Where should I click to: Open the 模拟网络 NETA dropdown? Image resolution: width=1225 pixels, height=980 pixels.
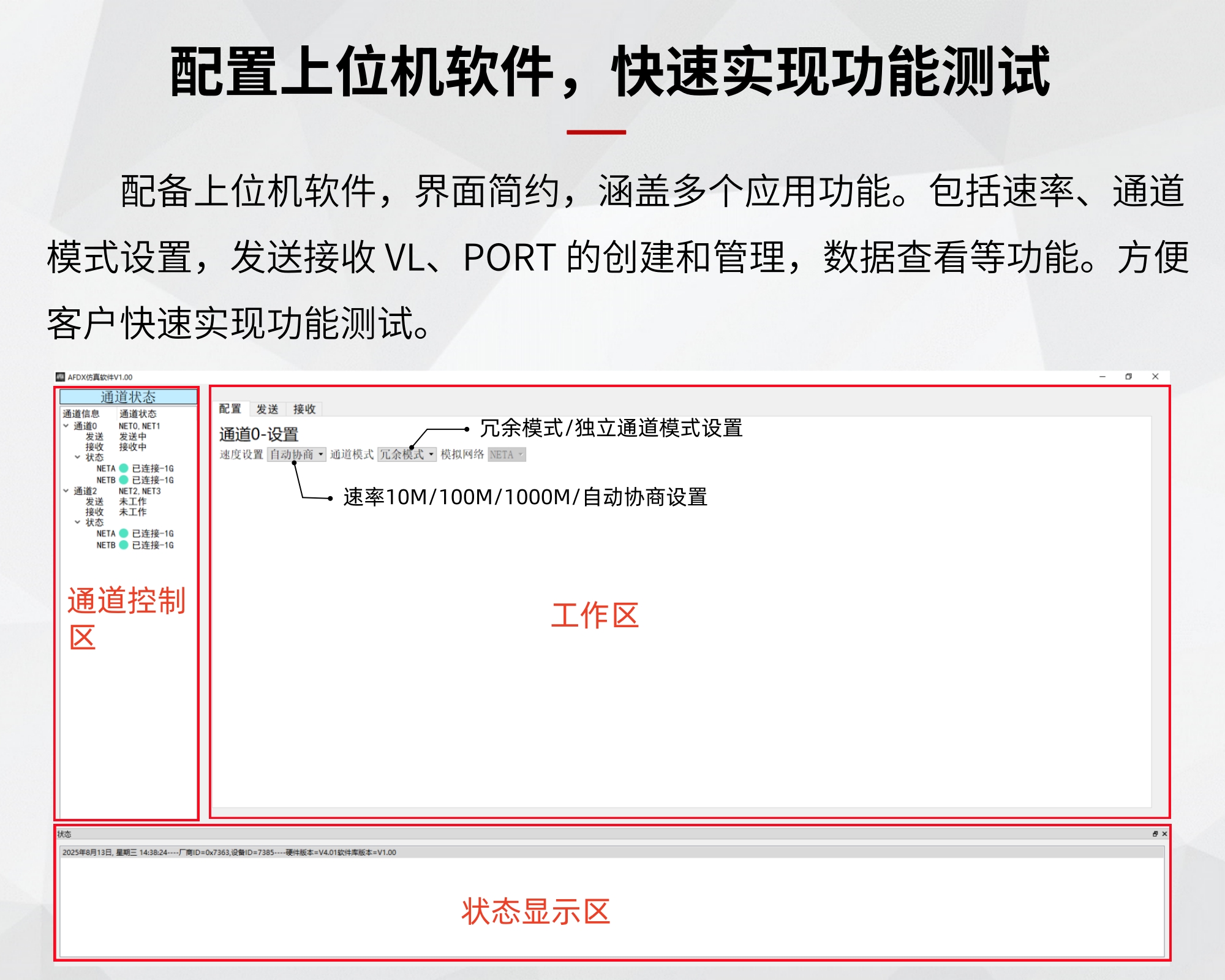click(507, 454)
